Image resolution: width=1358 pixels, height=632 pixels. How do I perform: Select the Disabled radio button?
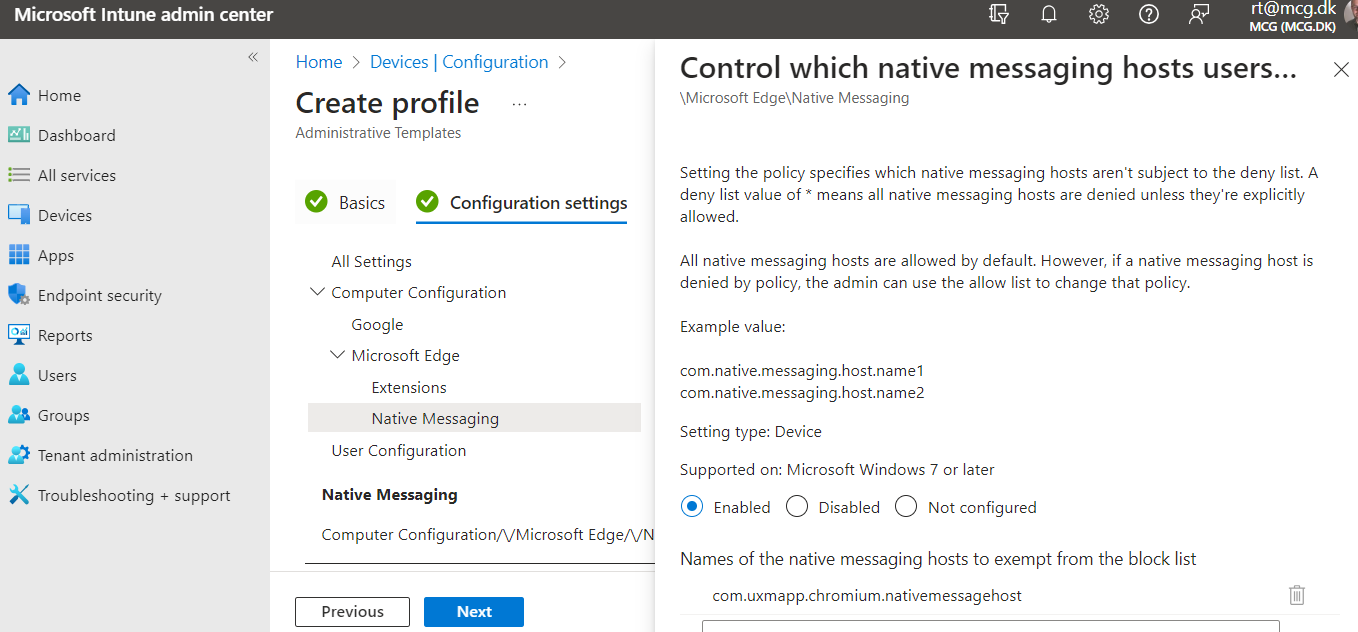pyautogui.click(x=797, y=507)
